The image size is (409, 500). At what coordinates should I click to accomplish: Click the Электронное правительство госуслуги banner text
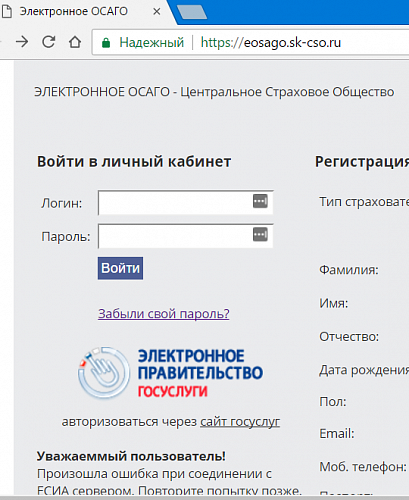point(200,373)
